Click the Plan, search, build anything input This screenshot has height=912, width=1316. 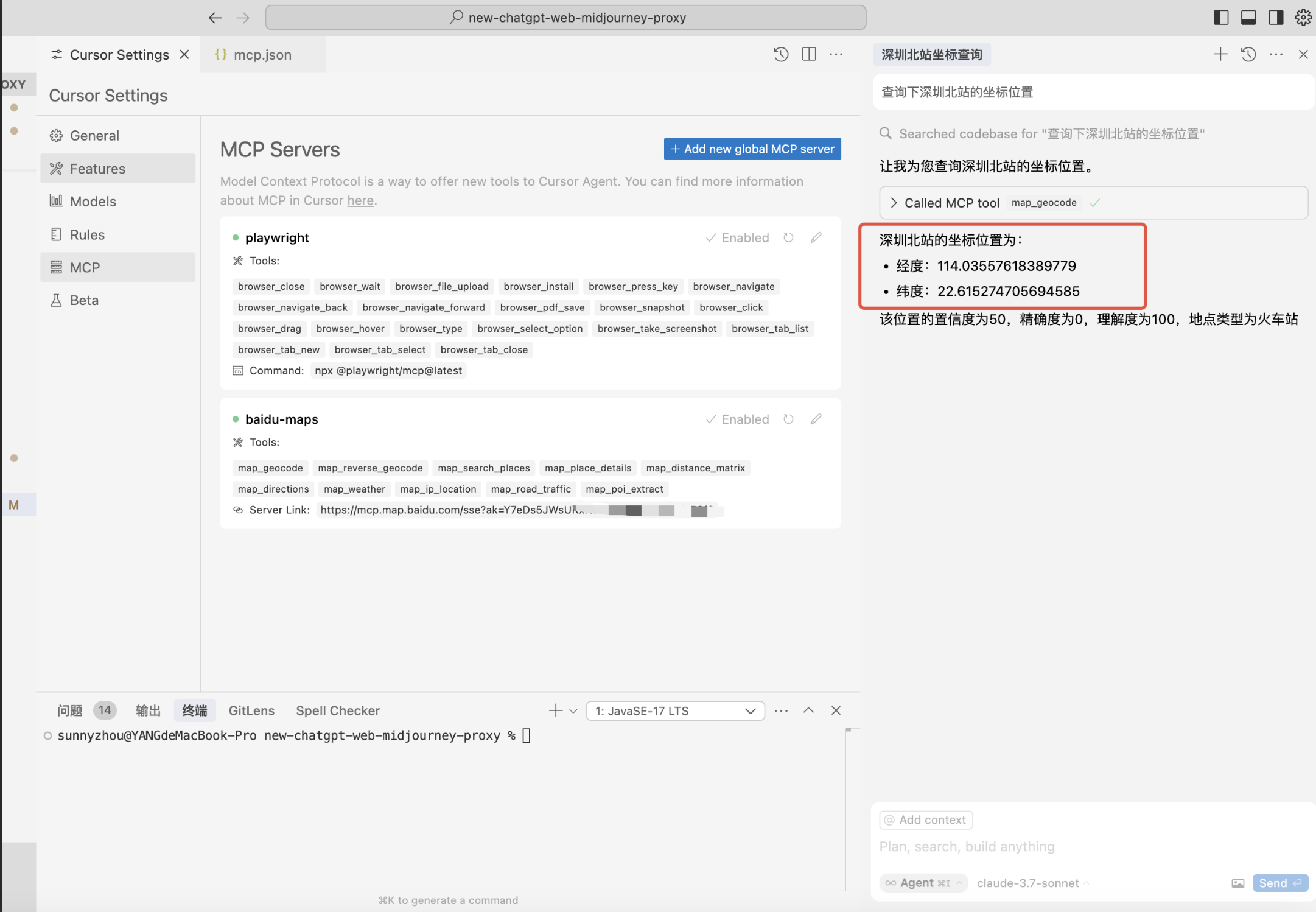1035,846
